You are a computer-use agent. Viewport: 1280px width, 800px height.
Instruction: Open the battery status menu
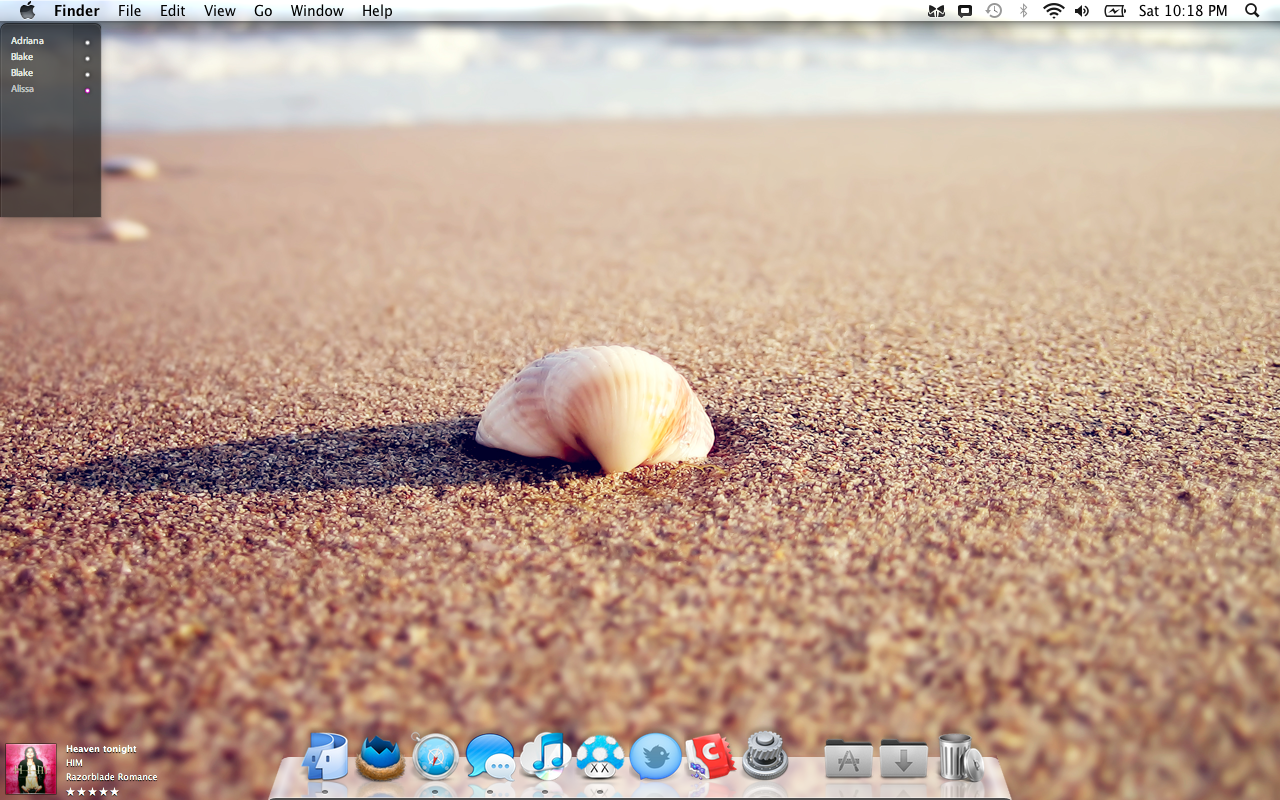coord(1115,11)
